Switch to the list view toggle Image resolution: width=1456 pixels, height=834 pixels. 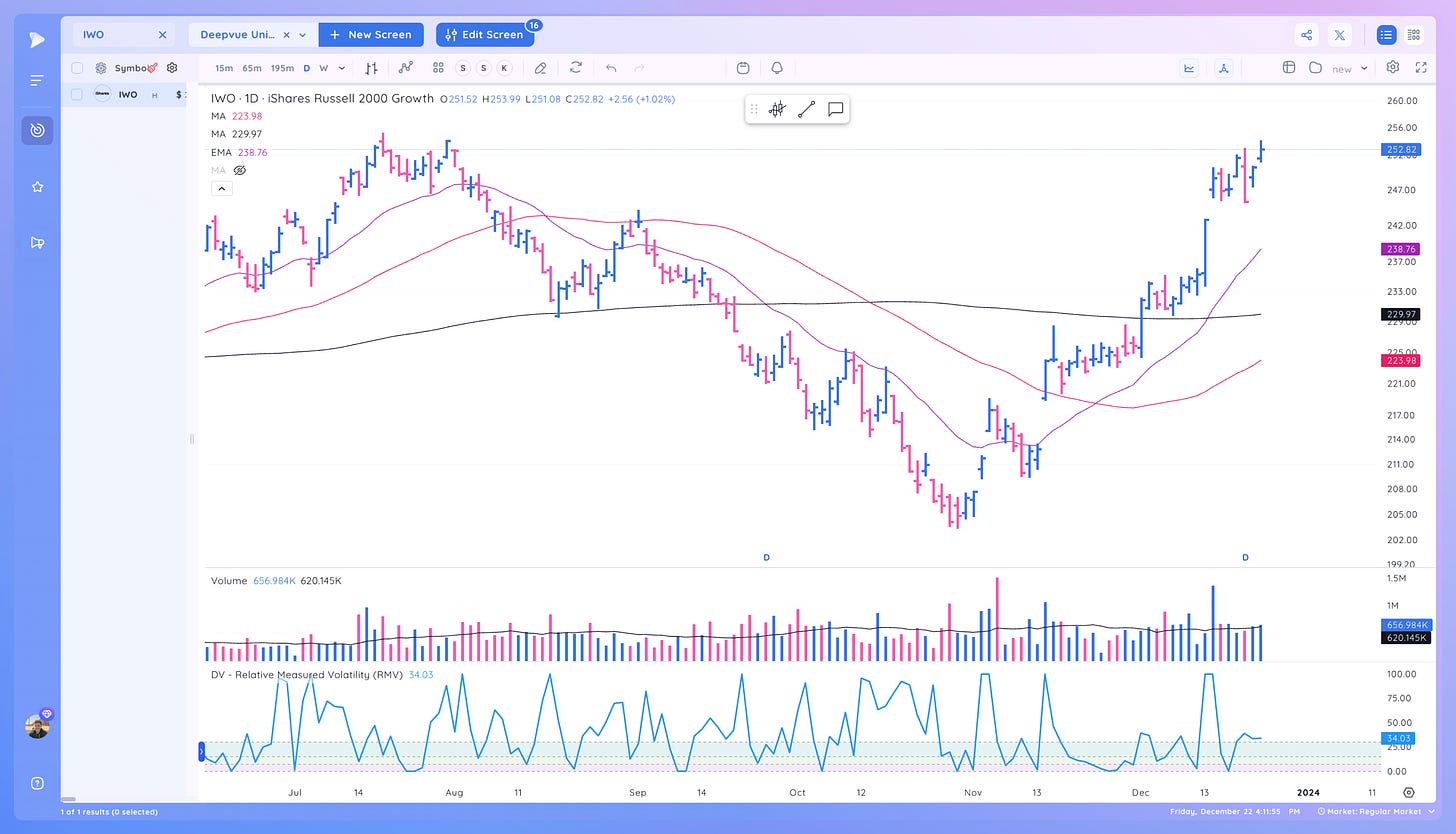pos(1386,35)
